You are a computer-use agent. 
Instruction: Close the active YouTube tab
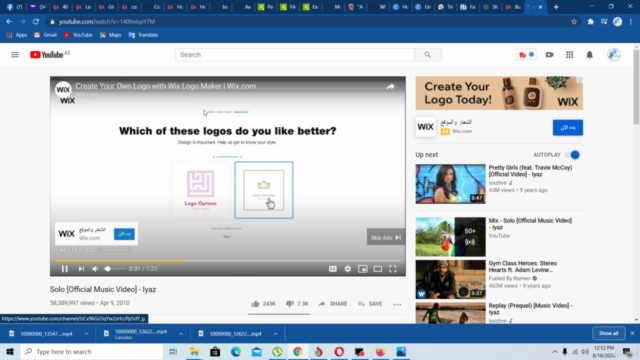pos(540,7)
